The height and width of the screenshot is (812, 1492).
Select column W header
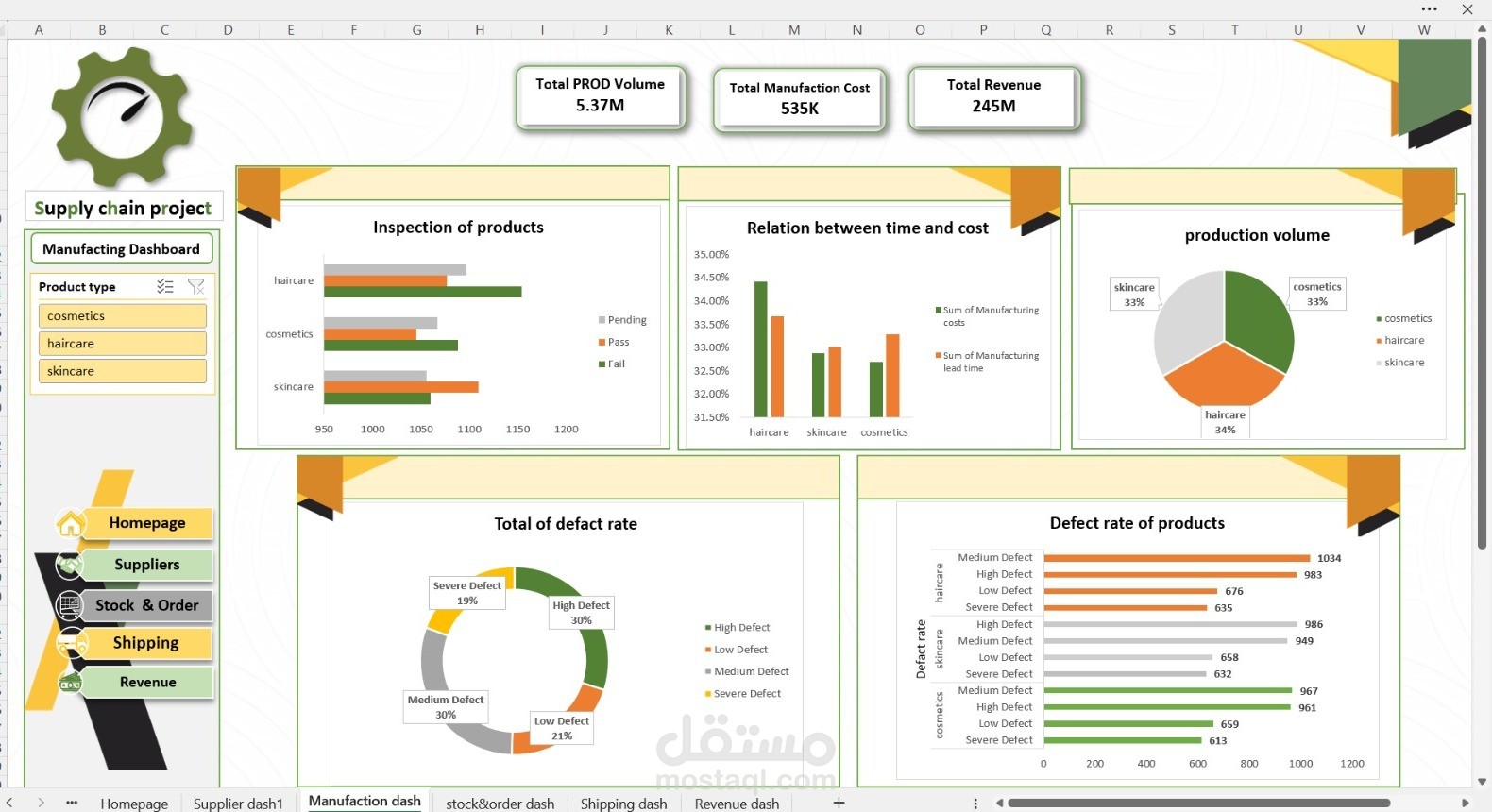click(x=1424, y=30)
